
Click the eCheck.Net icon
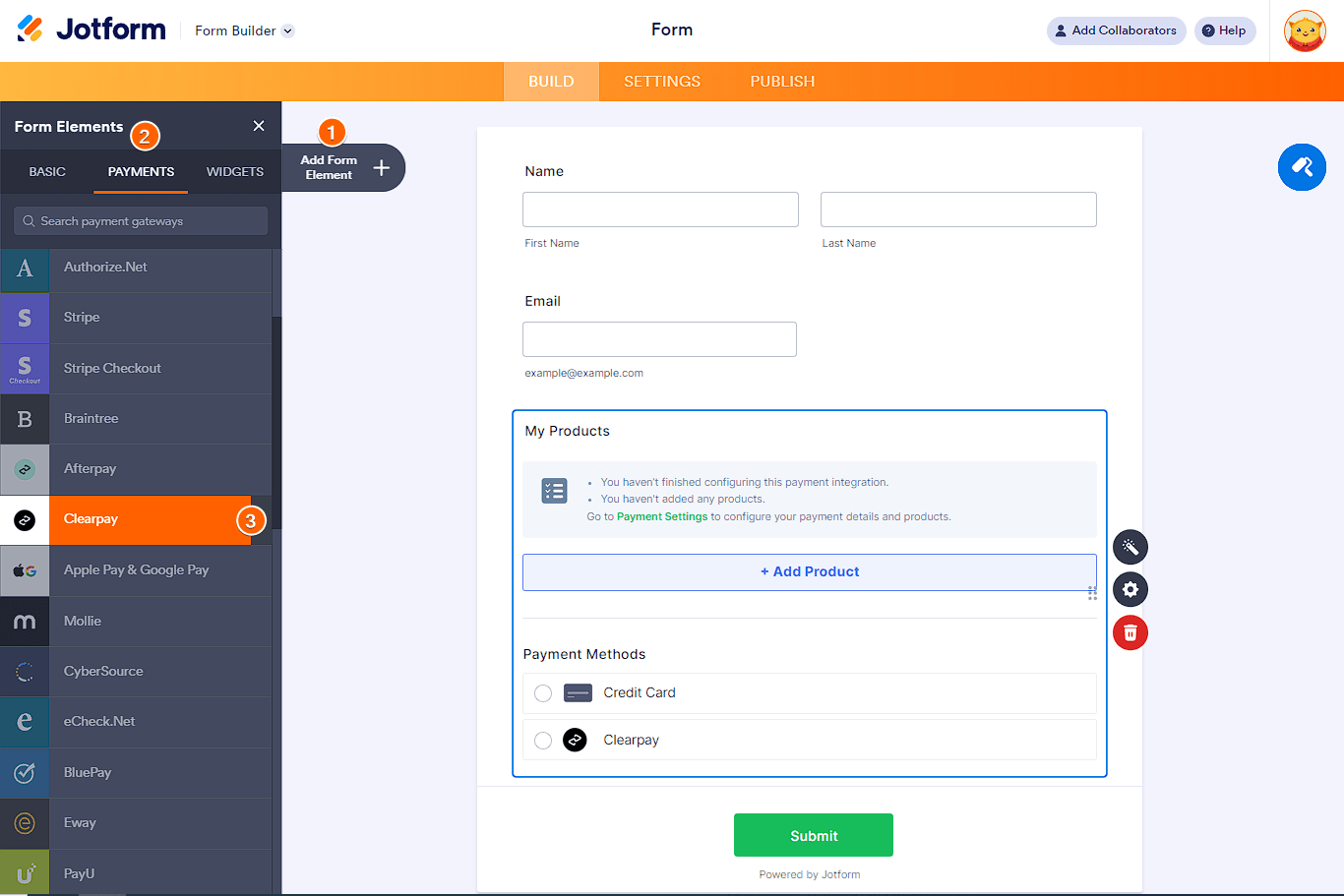[x=25, y=722]
